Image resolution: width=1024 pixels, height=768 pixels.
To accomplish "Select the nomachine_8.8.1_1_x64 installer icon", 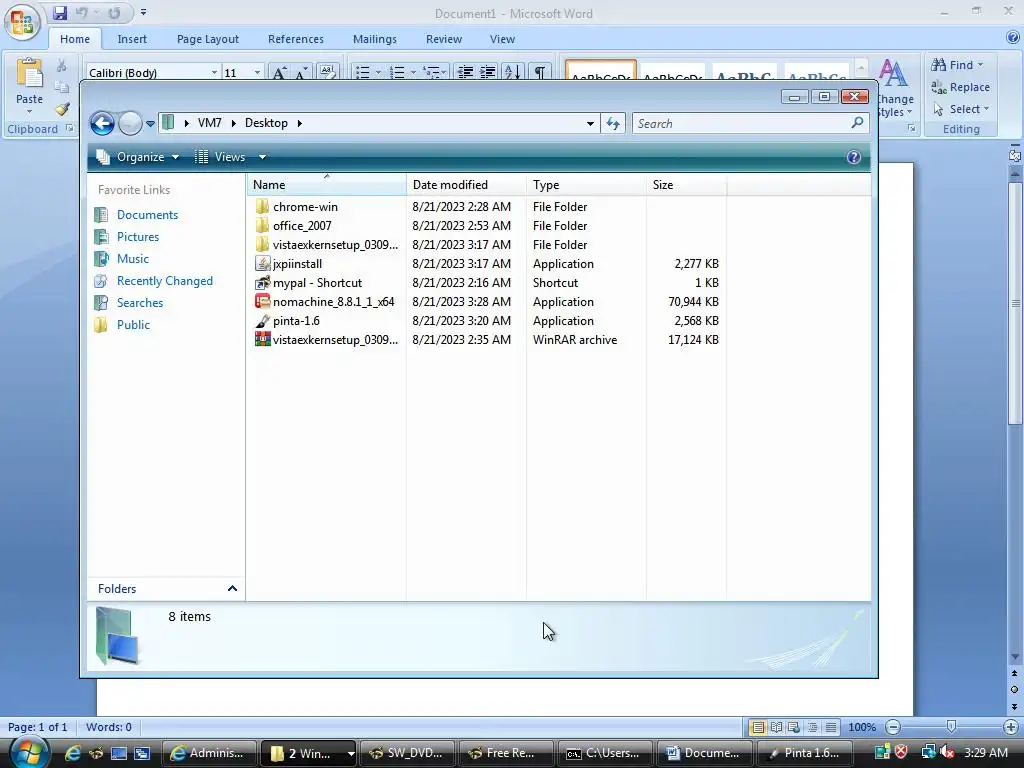I will [262, 301].
